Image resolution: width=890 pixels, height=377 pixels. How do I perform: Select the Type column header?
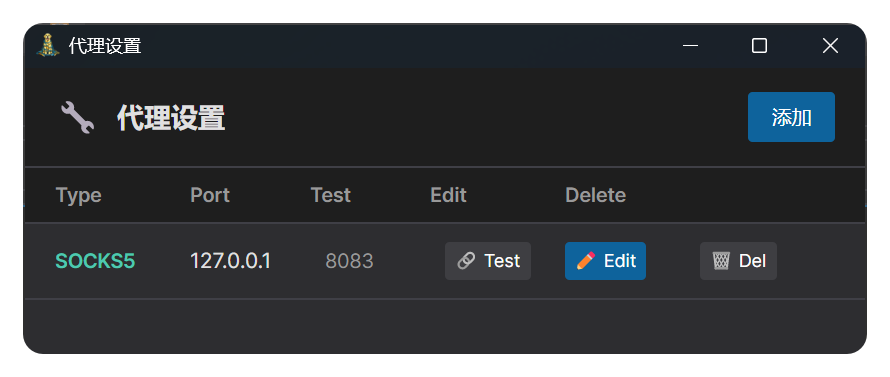[79, 195]
